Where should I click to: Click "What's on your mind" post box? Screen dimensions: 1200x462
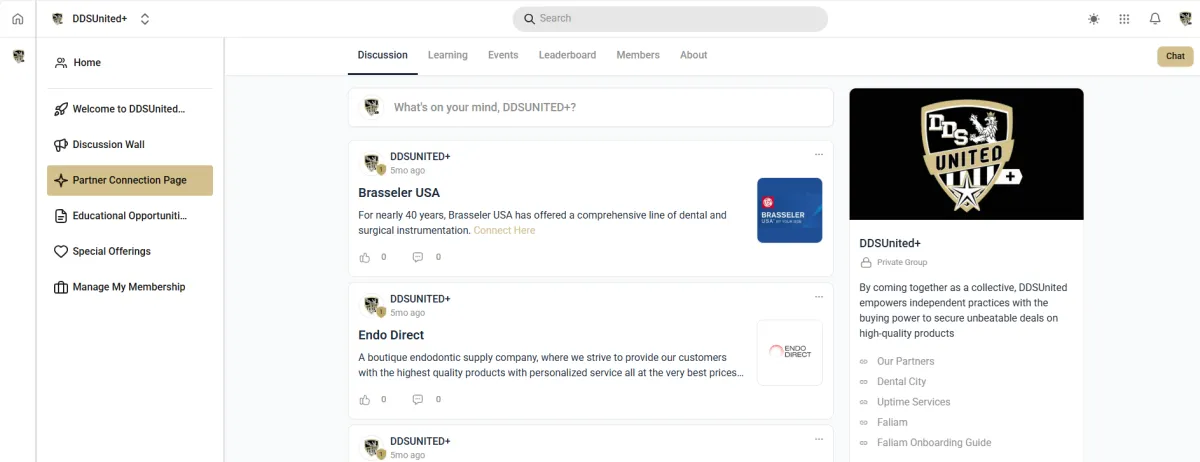(591, 107)
